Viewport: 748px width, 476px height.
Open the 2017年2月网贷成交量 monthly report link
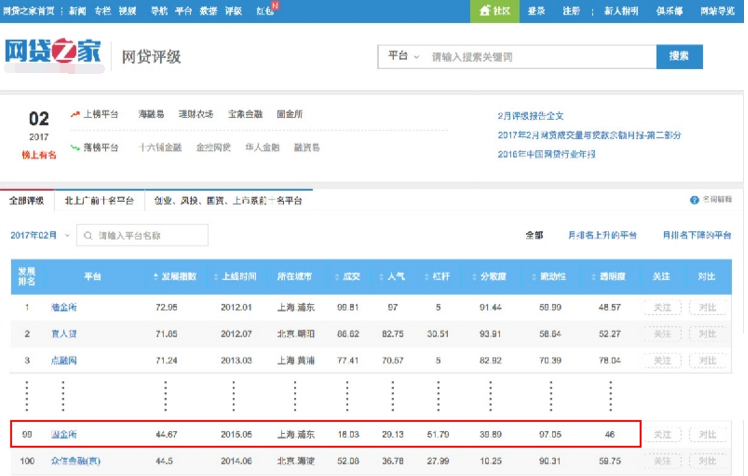(589, 135)
